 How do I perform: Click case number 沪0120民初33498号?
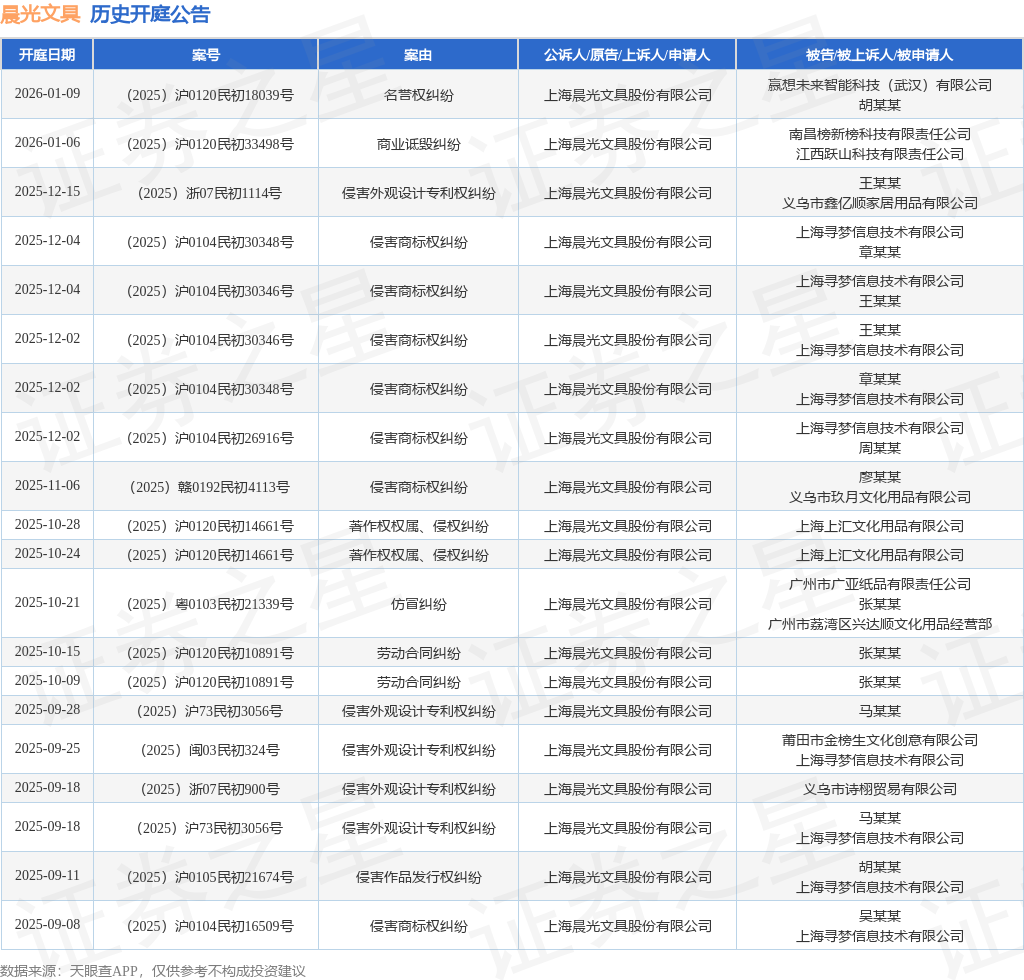pyautogui.click(x=210, y=144)
